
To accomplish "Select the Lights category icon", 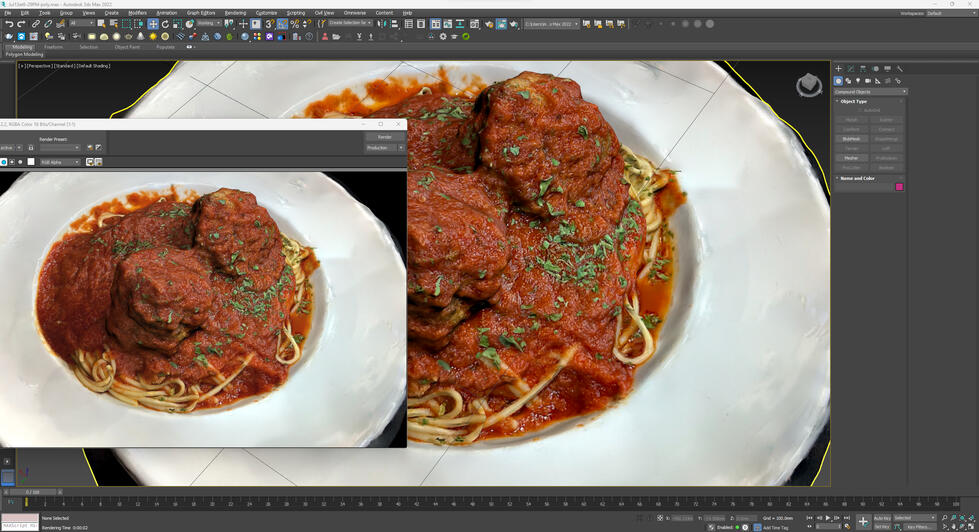I will tap(858, 81).
